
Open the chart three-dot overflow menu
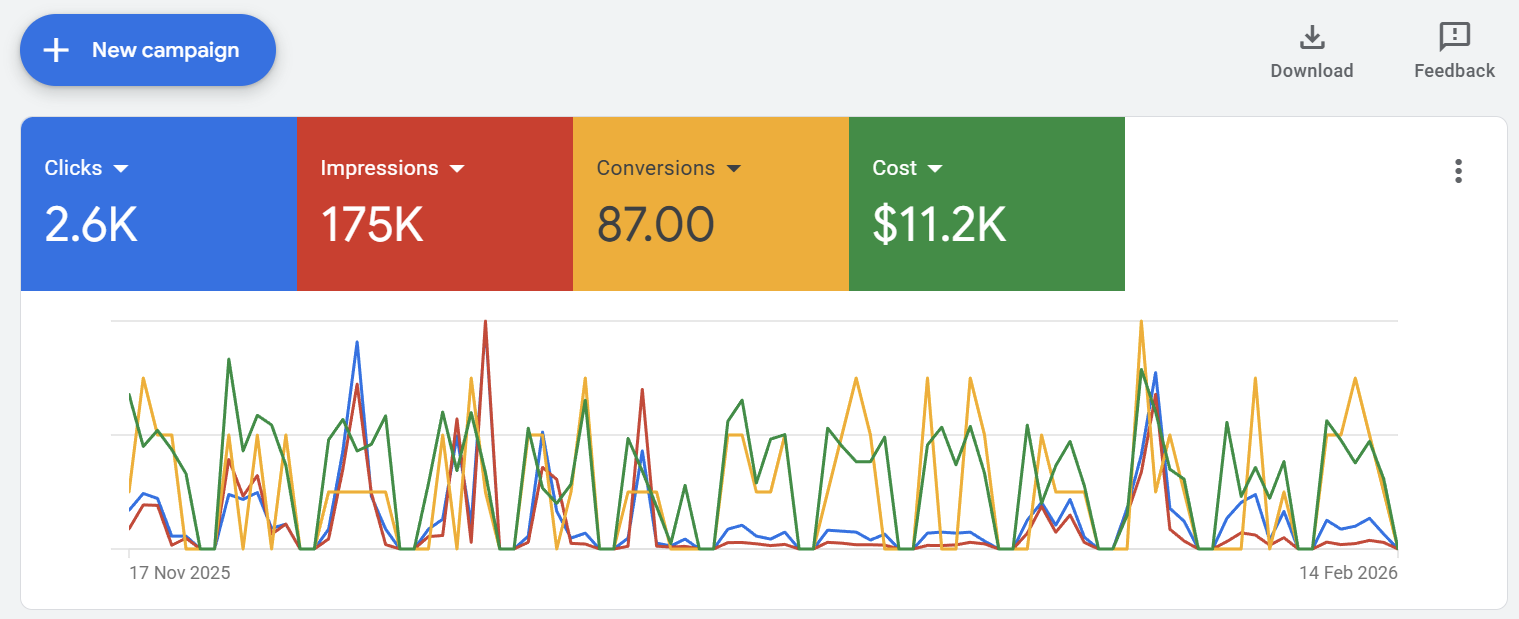[1458, 171]
